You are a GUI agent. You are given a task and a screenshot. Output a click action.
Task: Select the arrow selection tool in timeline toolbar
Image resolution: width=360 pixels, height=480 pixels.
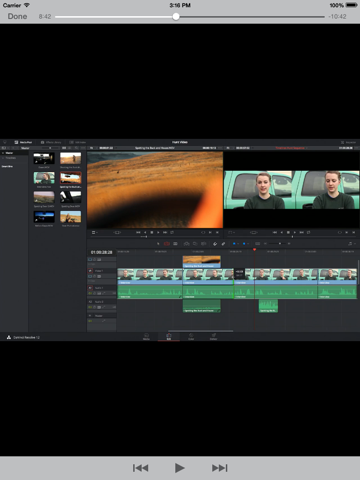point(158,244)
